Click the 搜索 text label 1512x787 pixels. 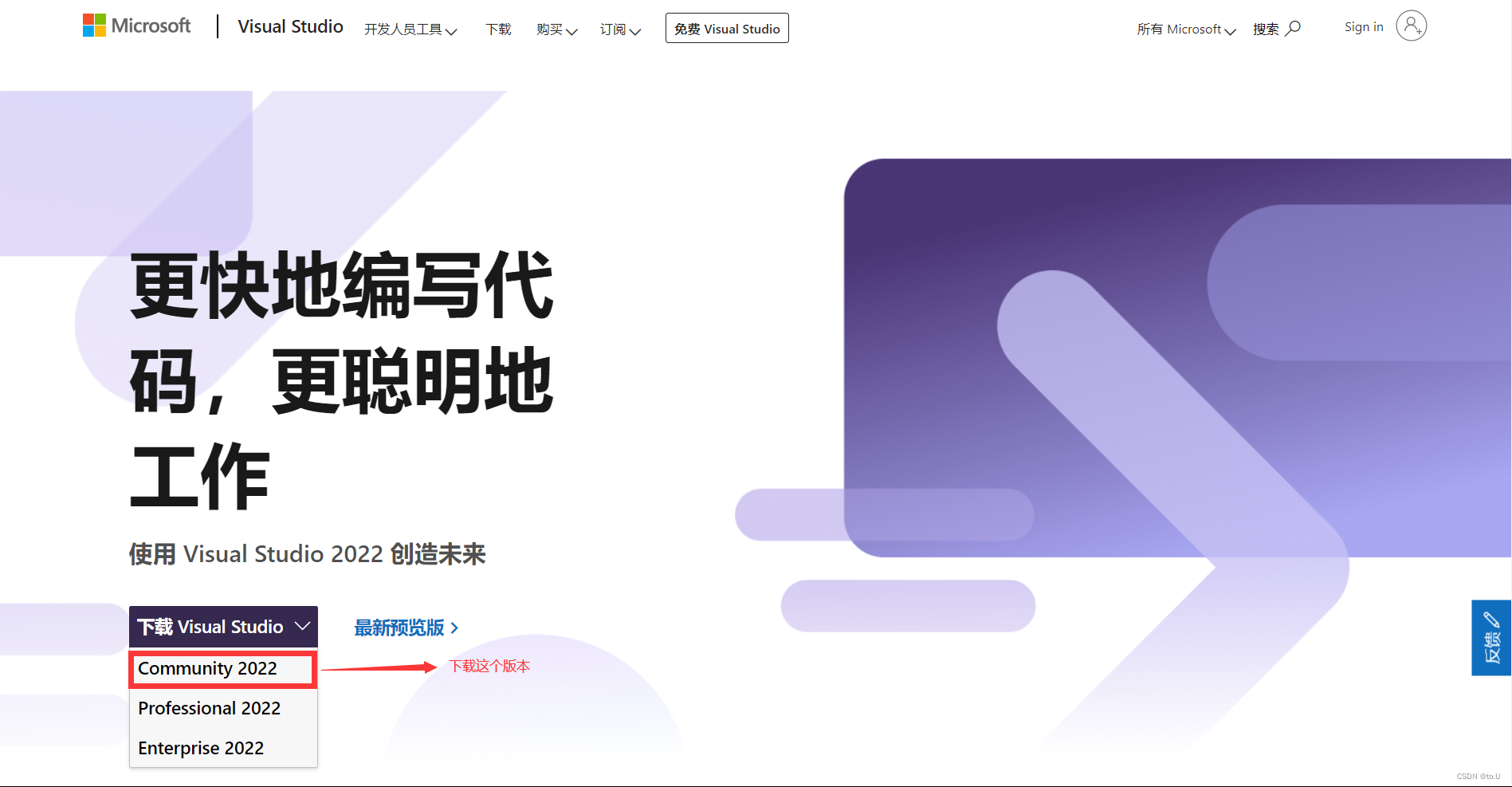pyautogui.click(x=1267, y=29)
